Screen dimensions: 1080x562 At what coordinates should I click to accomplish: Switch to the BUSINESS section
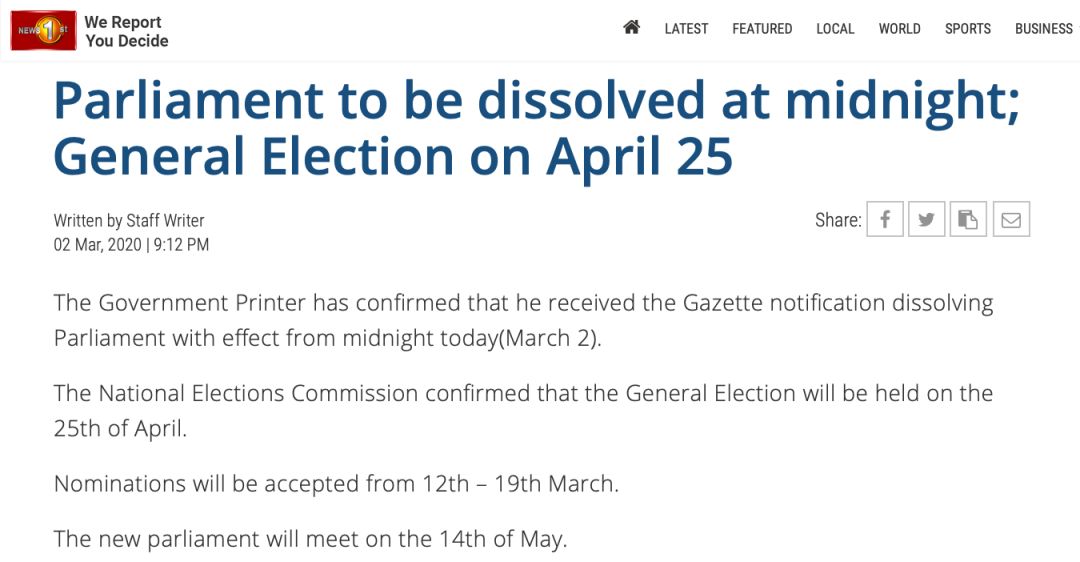click(x=1044, y=29)
